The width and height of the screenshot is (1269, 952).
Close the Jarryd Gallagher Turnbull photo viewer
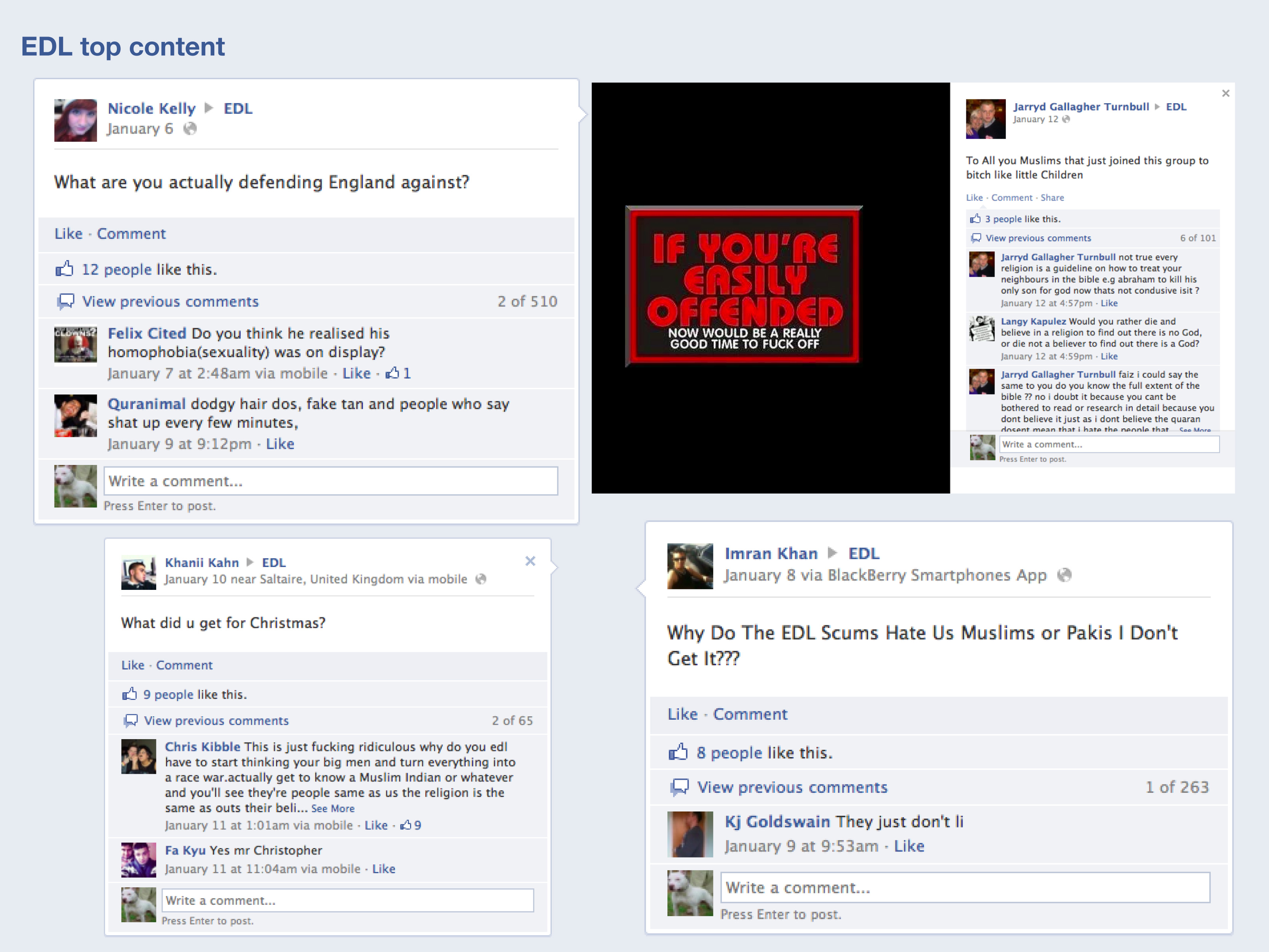point(1225,93)
